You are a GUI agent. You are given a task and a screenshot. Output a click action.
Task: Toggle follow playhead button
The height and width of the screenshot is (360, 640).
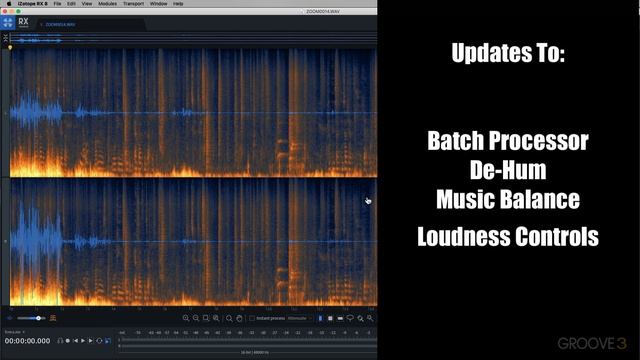[x=108, y=340]
